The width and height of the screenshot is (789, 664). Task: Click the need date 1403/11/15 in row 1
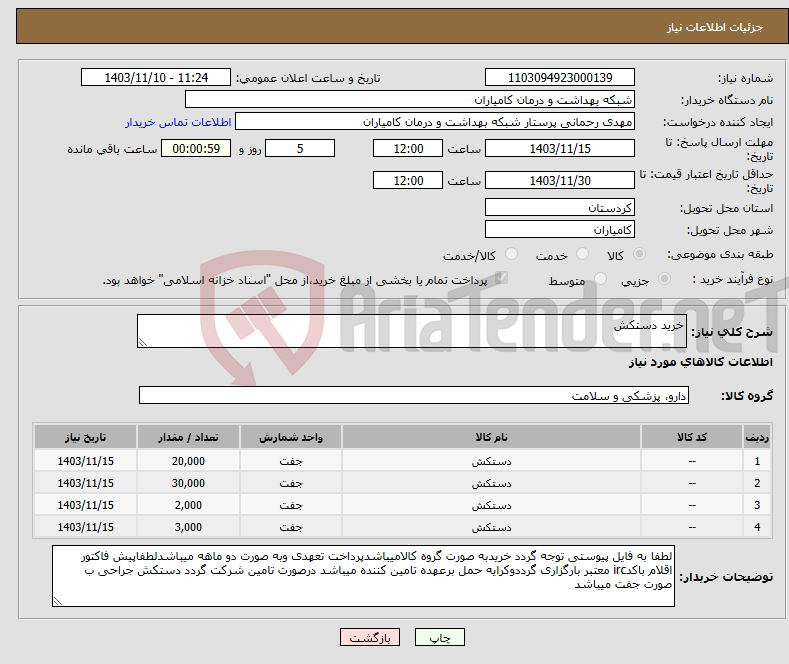click(x=86, y=461)
